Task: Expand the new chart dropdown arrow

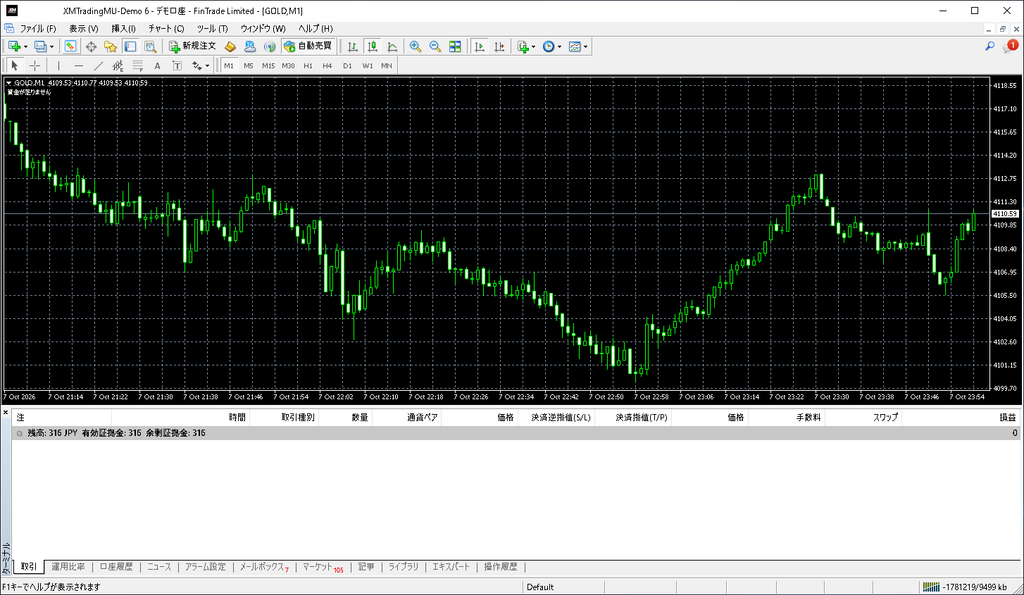Action: pos(25,47)
